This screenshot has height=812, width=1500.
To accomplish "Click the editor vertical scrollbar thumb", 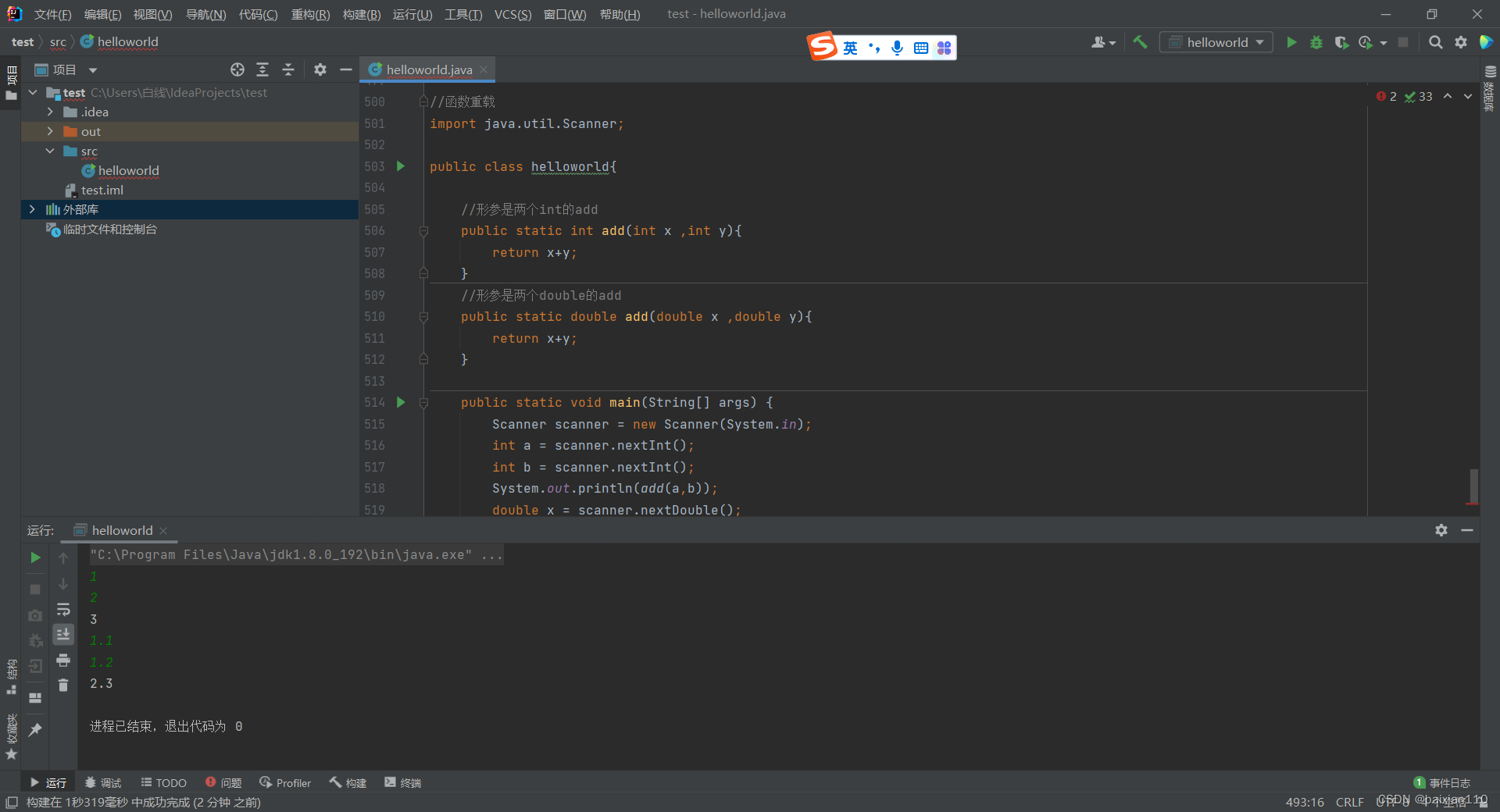I will (x=1473, y=486).
